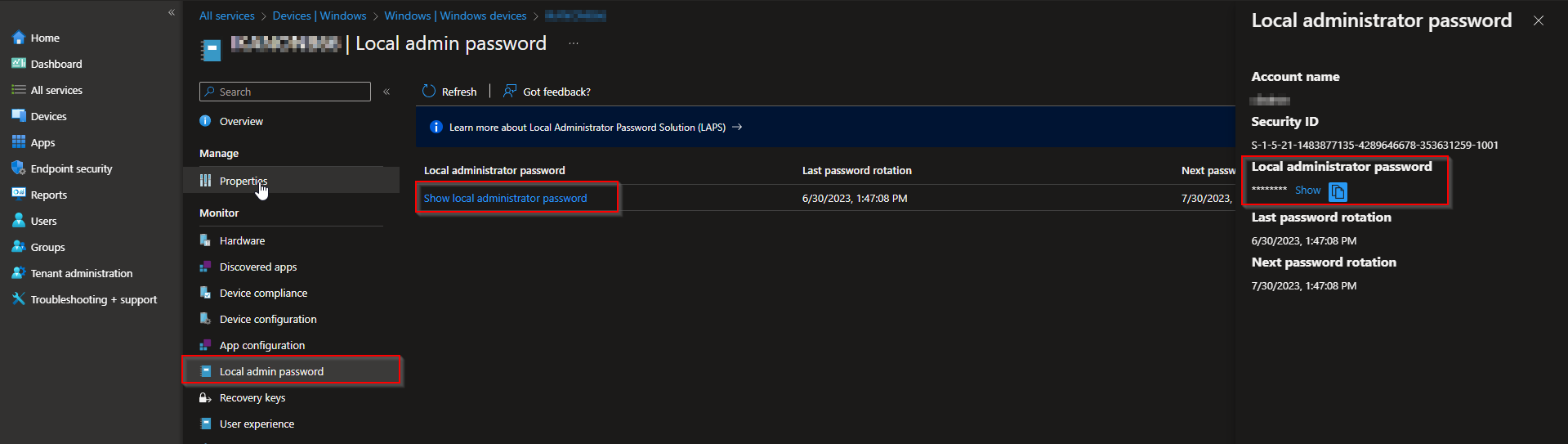1568x444 pixels.
Task: Open Properties under Manage
Action: (x=243, y=181)
